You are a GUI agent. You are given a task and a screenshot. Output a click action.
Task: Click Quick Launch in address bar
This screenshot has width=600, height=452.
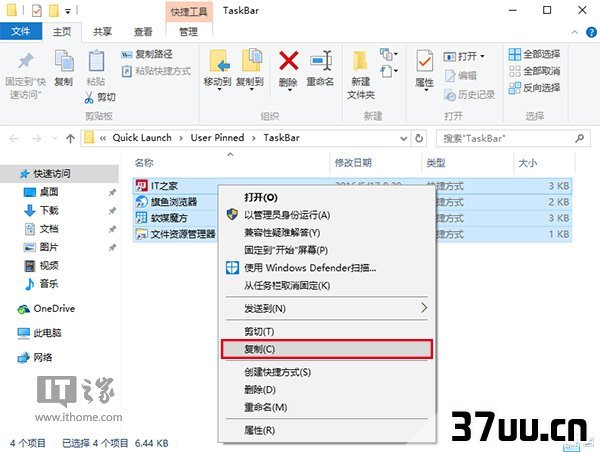[x=142, y=138]
